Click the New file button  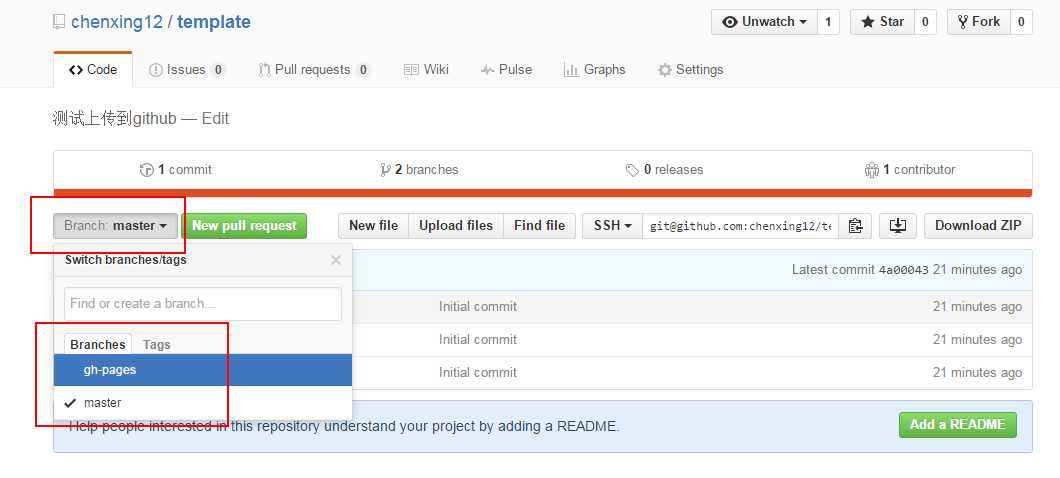(373, 226)
